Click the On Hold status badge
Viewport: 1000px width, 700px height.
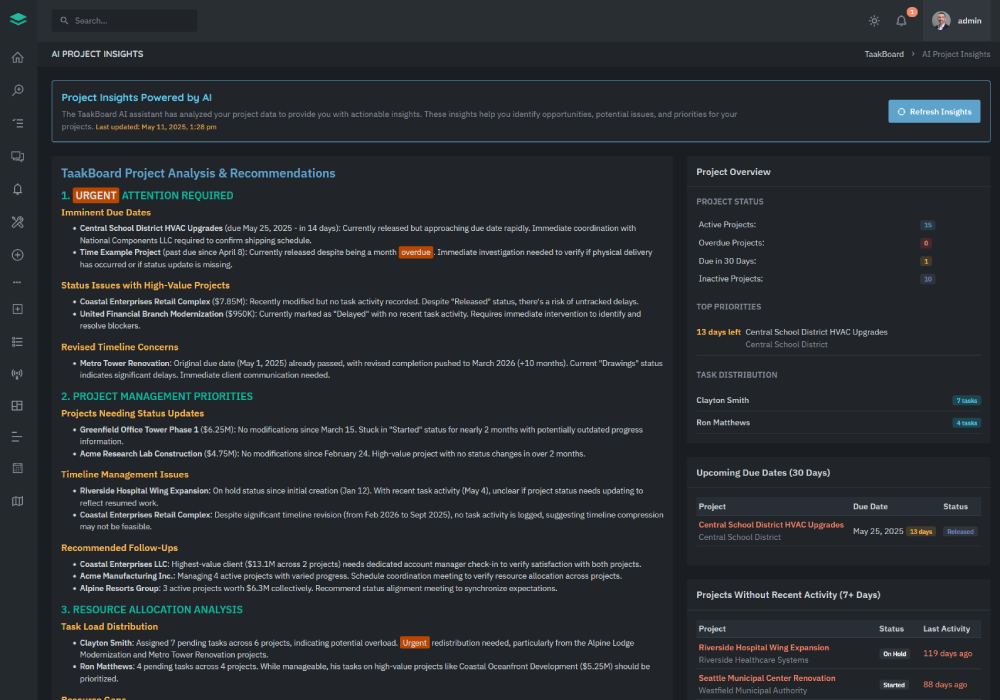pos(894,654)
